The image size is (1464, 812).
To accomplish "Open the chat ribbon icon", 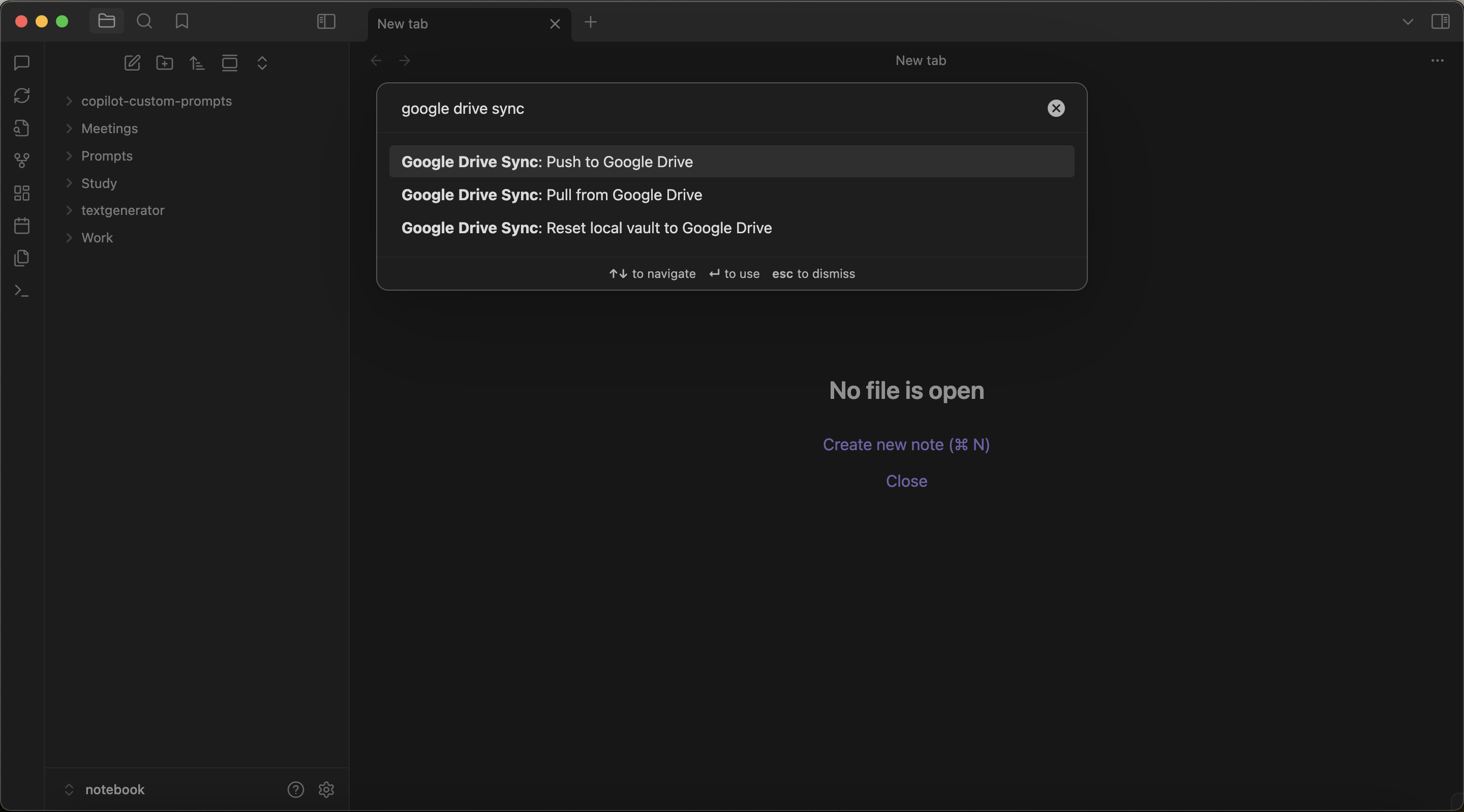I will pyautogui.click(x=21, y=63).
